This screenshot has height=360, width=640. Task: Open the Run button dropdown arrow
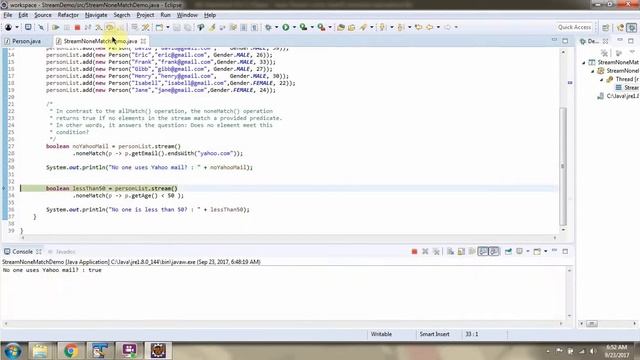coord(294,27)
